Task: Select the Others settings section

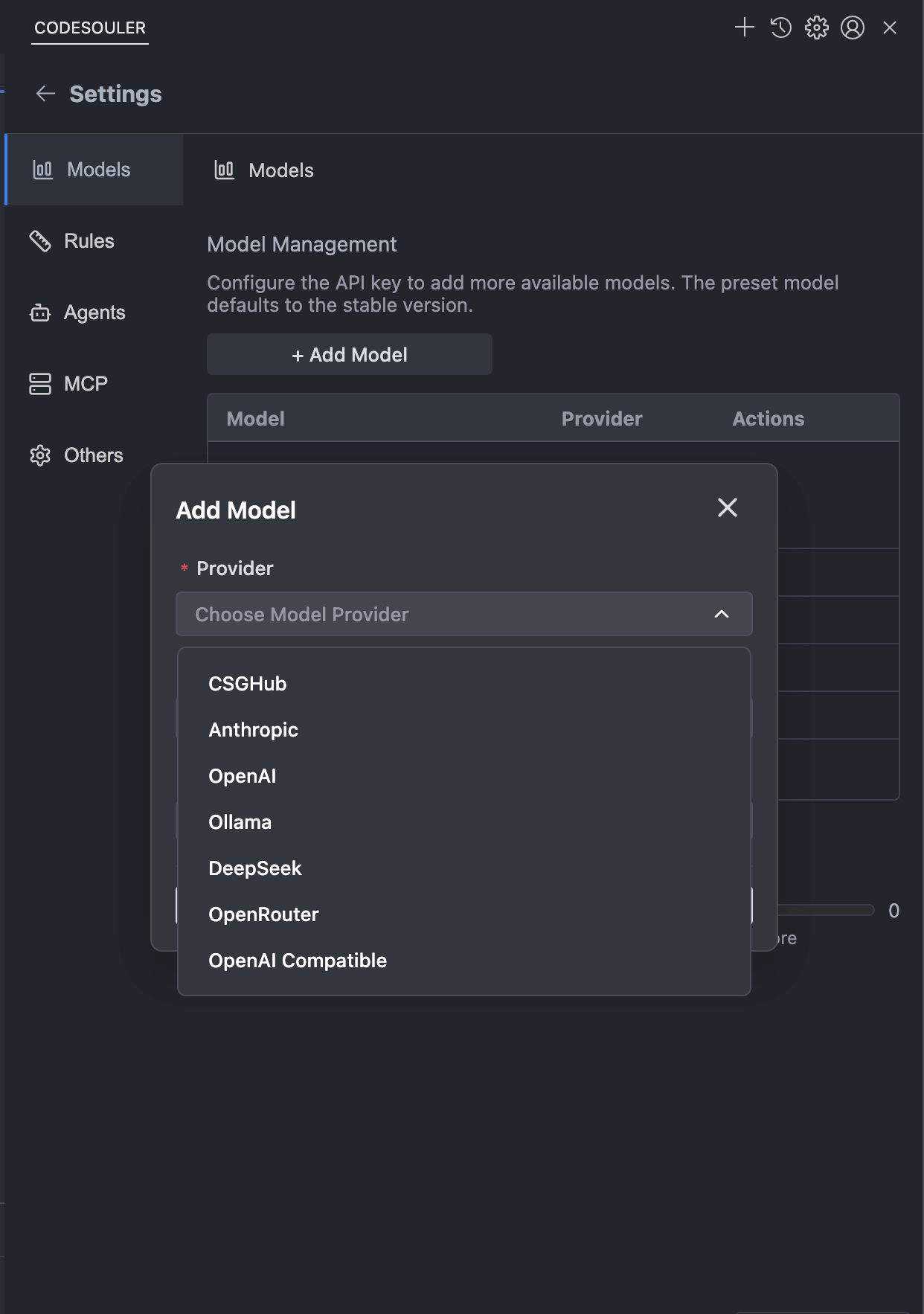Action: 93,455
